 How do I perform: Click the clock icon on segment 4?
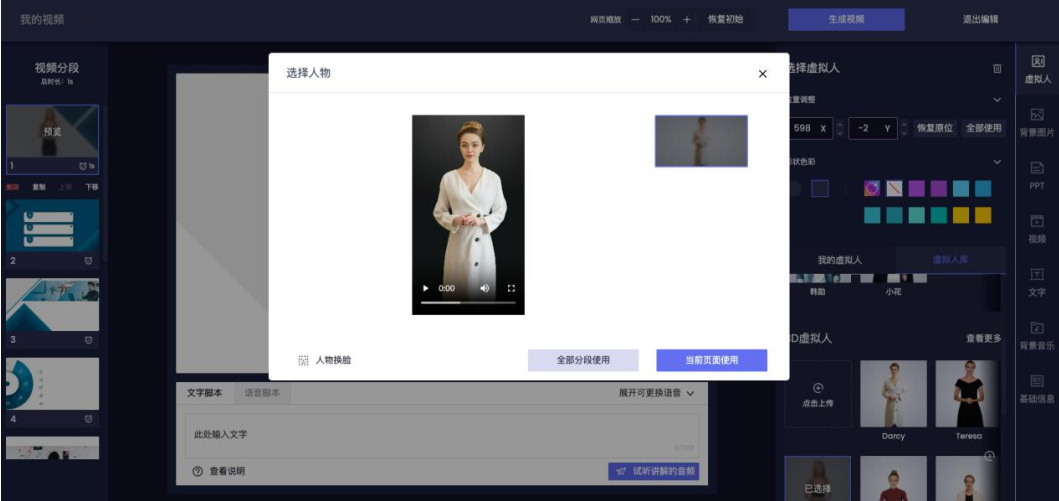coord(88,419)
